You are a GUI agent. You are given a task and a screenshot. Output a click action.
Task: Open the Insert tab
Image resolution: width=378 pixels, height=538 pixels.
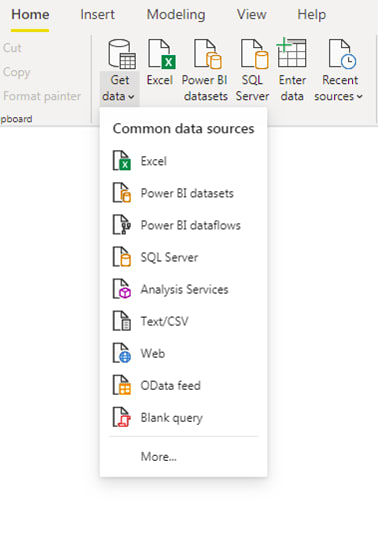point(97,15)
